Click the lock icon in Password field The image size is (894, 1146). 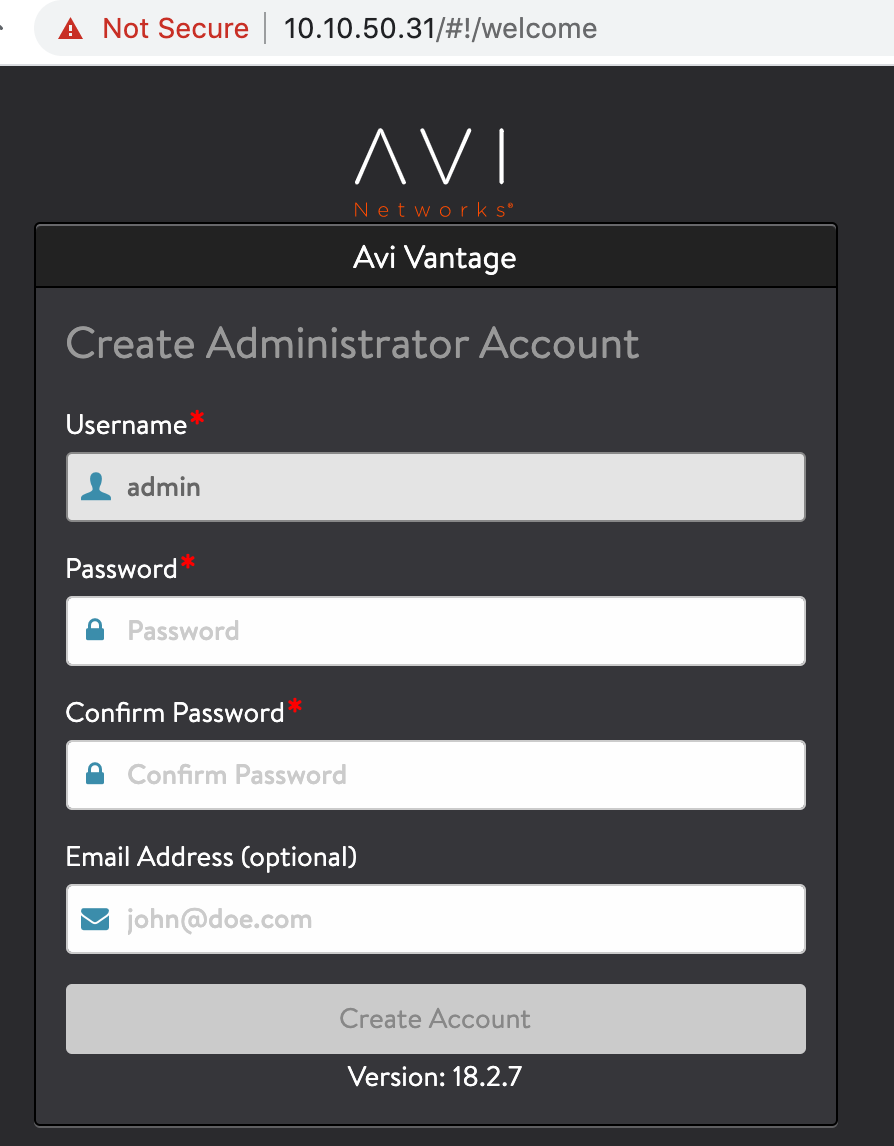tap(95, 630)
